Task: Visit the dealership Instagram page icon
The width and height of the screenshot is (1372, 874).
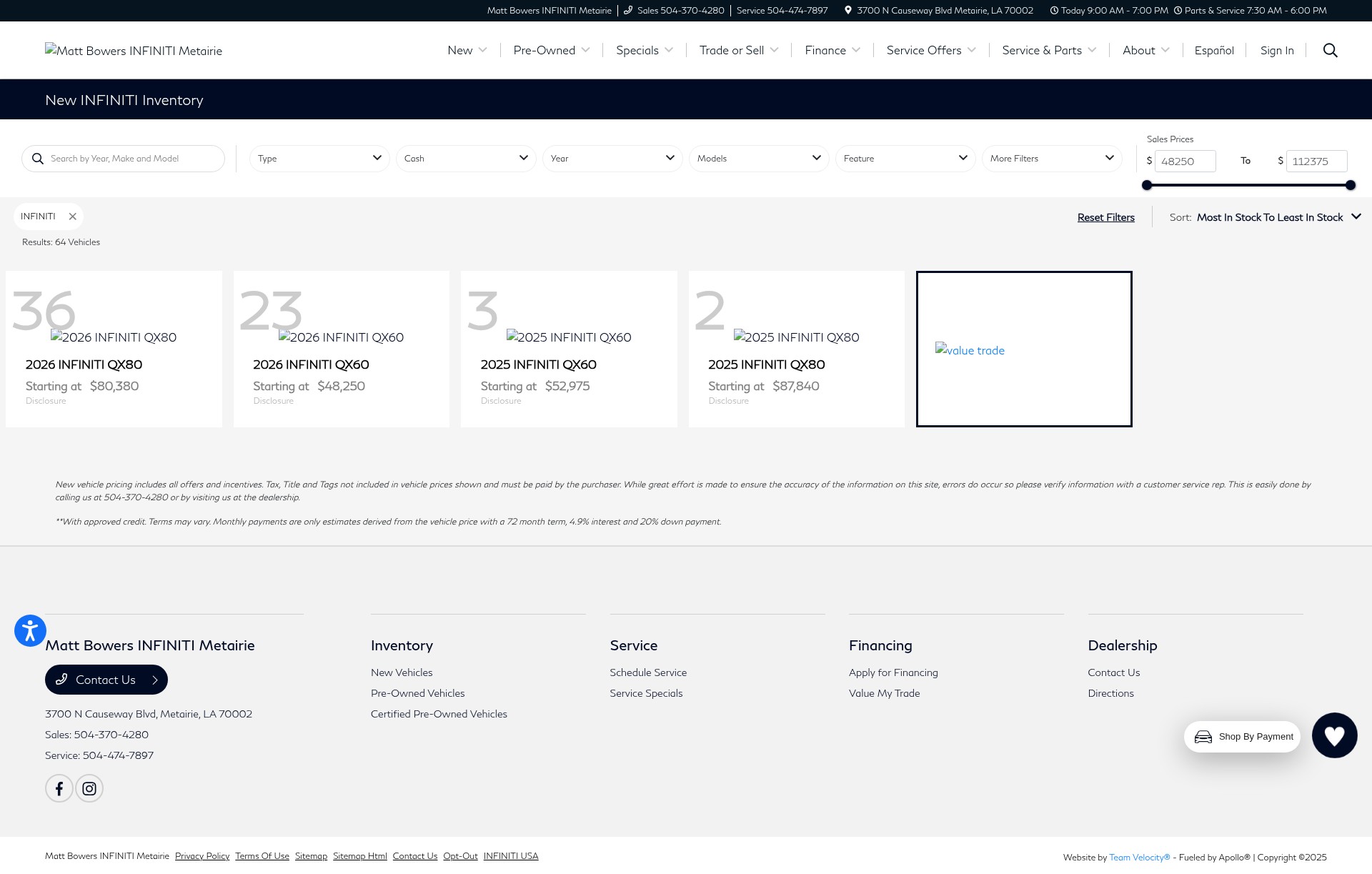Action: pyautogui.click(x=89, y=788)
